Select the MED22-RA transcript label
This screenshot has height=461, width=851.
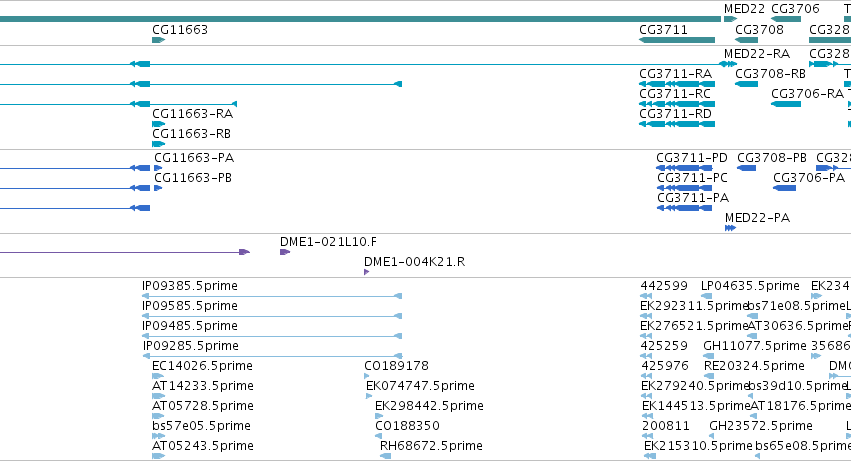click(x=757, y=54)
